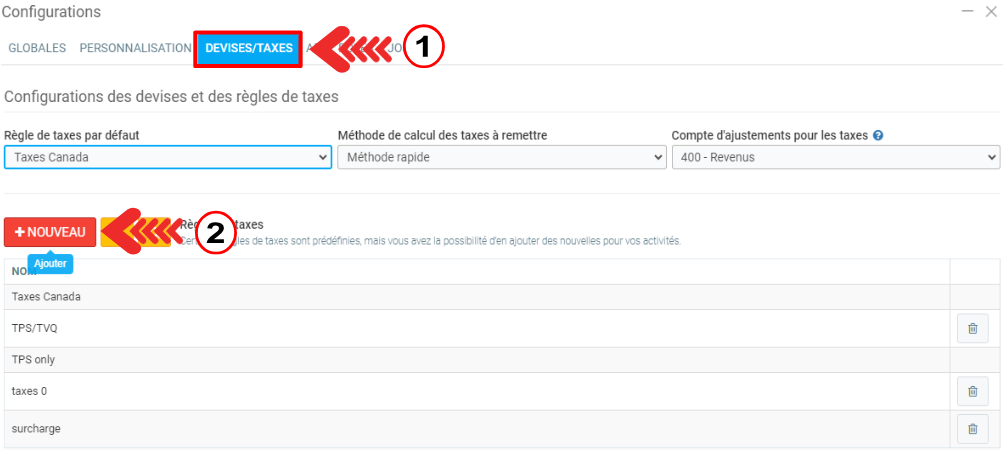This screenshot has height=450, width=1003.
Task: Select the Taxes Canada row
Action: click(46, 297)
